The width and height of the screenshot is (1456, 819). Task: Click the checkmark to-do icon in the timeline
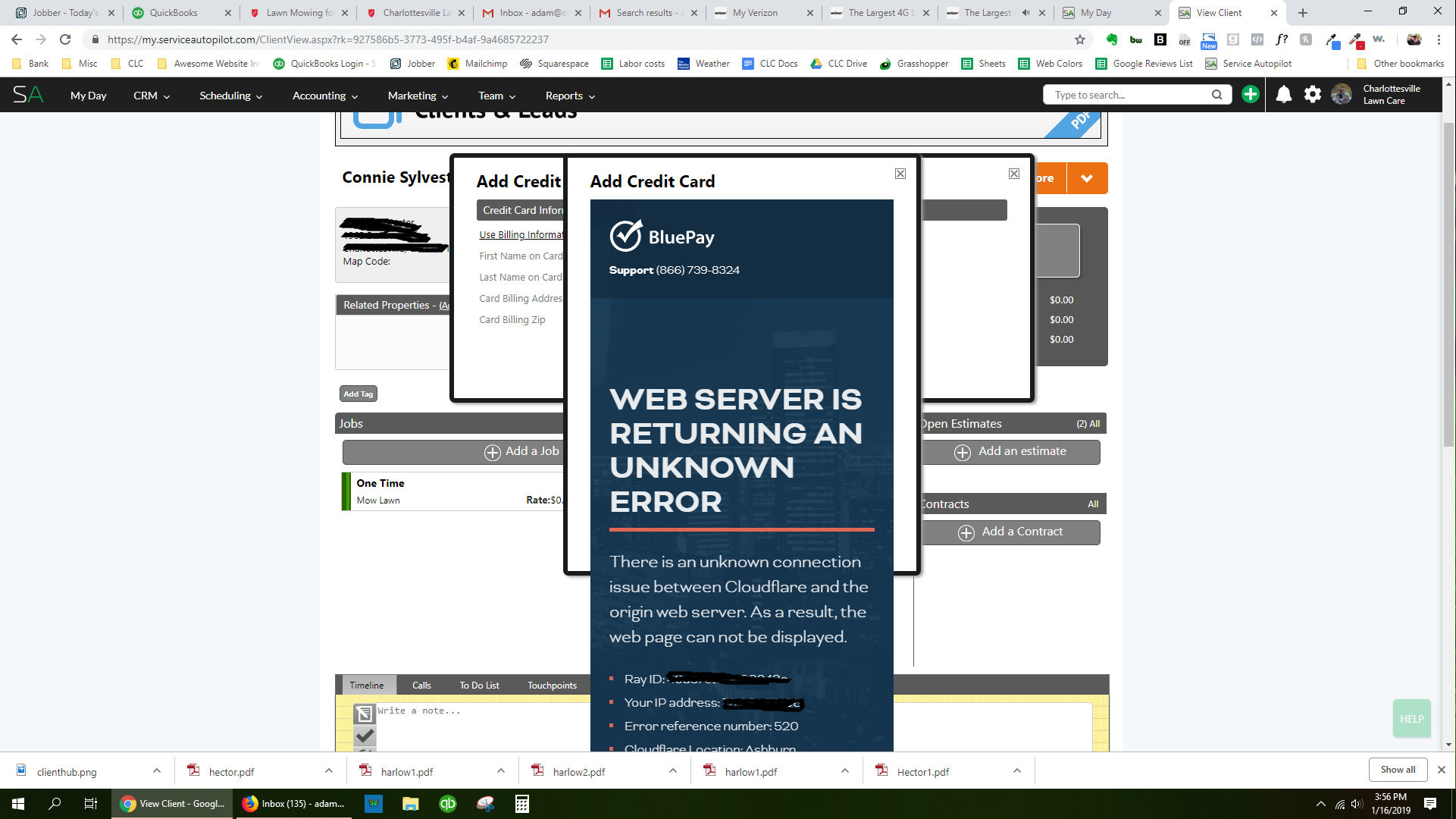pyautogui.click(x=365, y=736)
